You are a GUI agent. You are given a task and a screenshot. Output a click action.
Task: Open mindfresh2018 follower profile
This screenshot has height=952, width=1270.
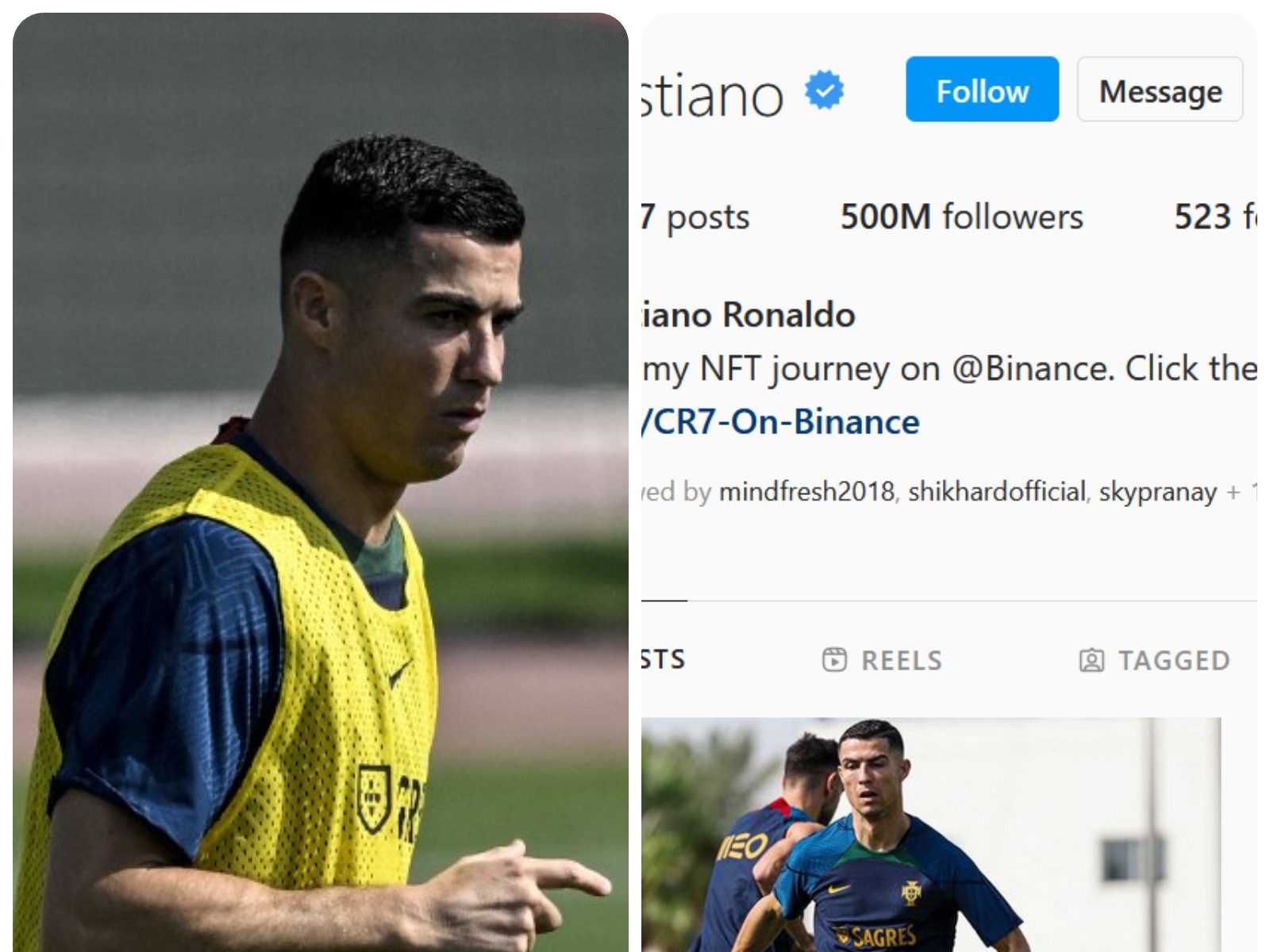[x=806, y=492]
